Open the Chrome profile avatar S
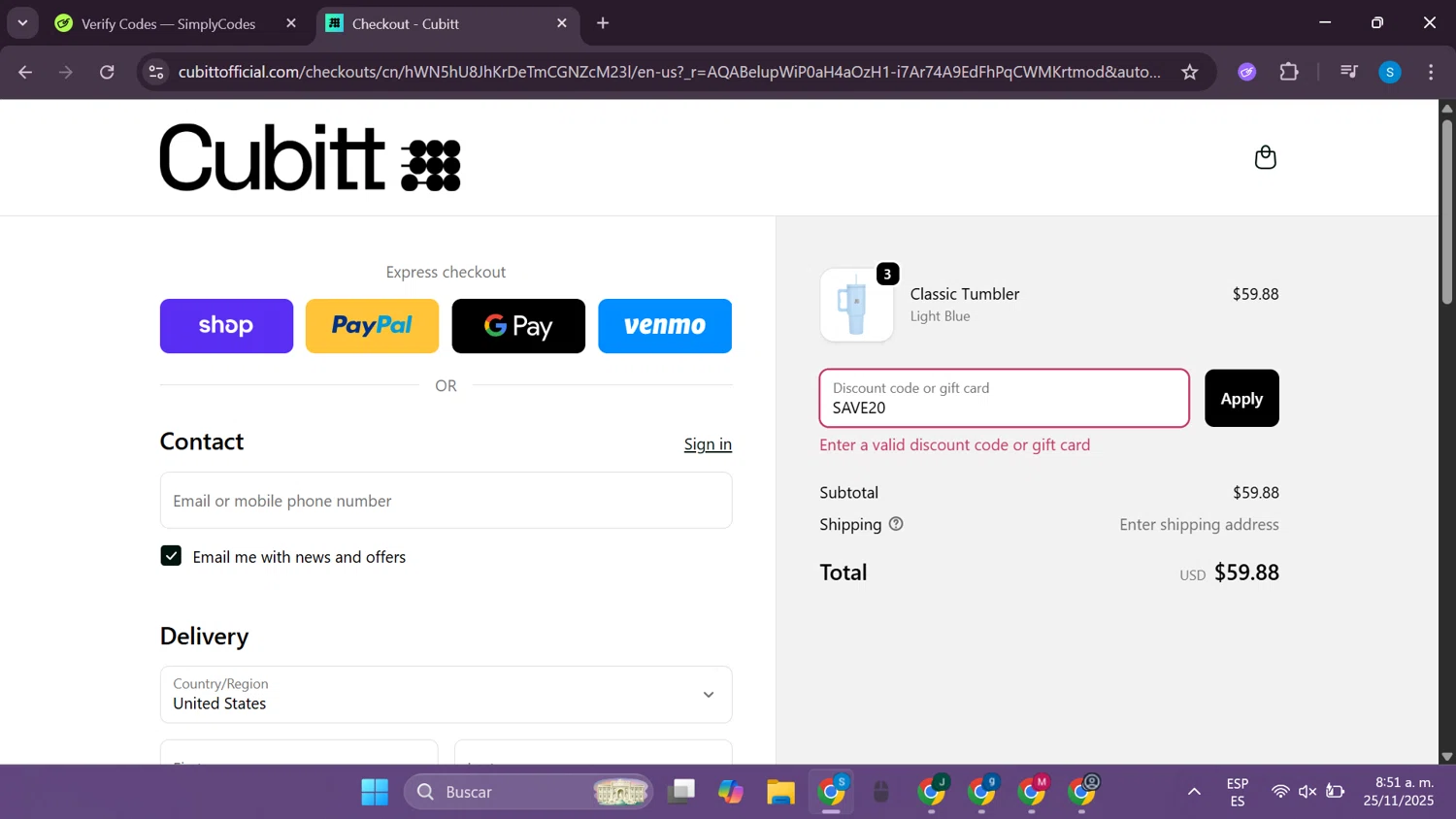1456x819 pixels. pos(1390,72)
